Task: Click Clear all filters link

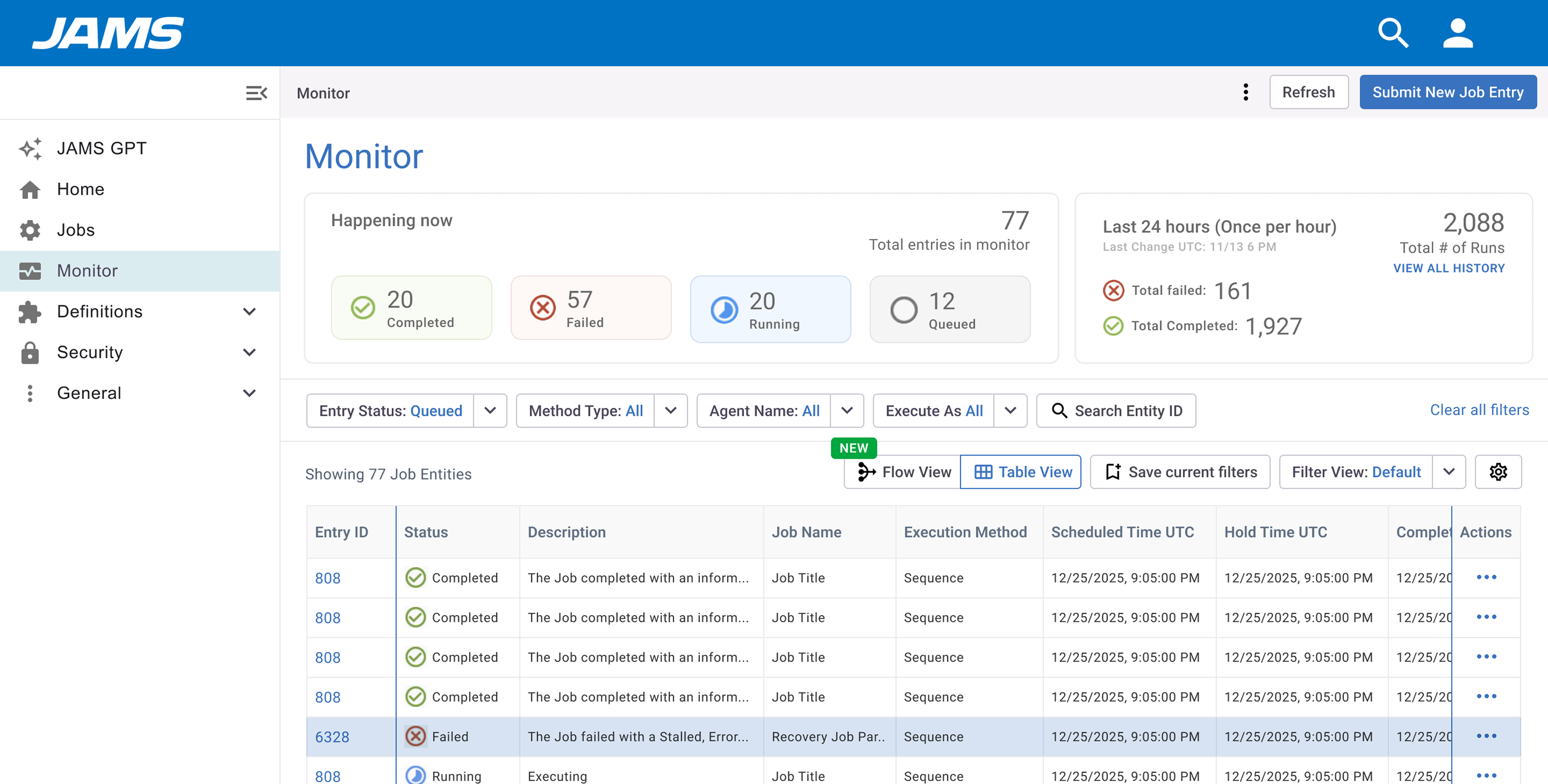Action: [1479, 410]
